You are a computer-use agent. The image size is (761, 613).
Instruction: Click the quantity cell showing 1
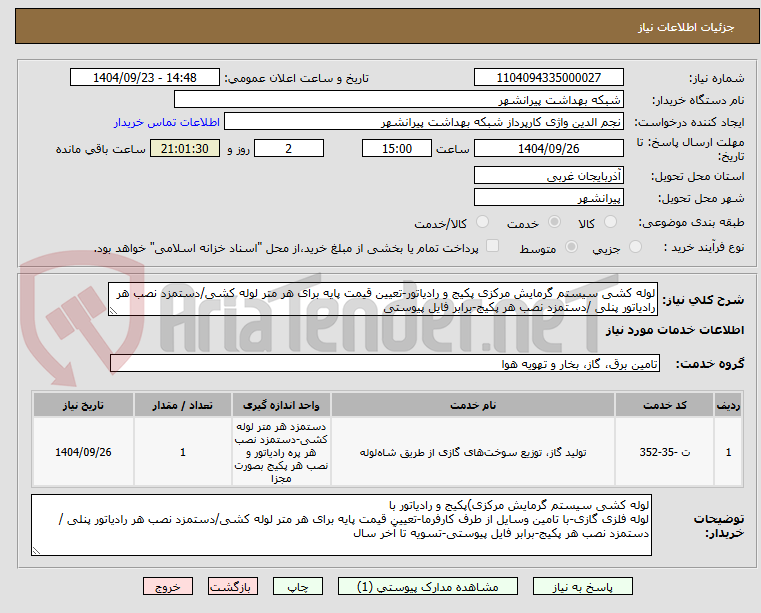tap(183, 452)
